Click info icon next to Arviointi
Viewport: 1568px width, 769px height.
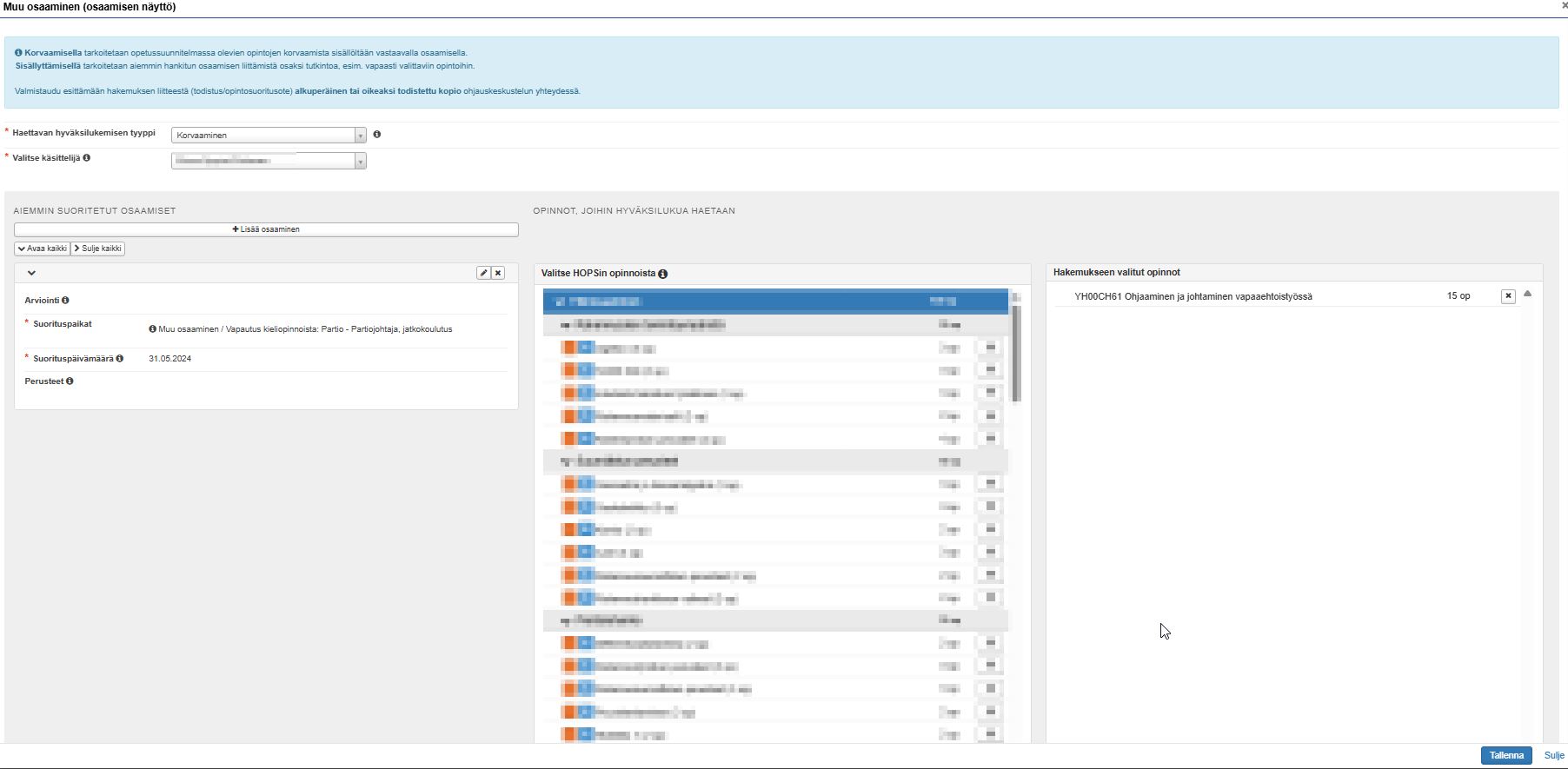(x=65, y=301)
